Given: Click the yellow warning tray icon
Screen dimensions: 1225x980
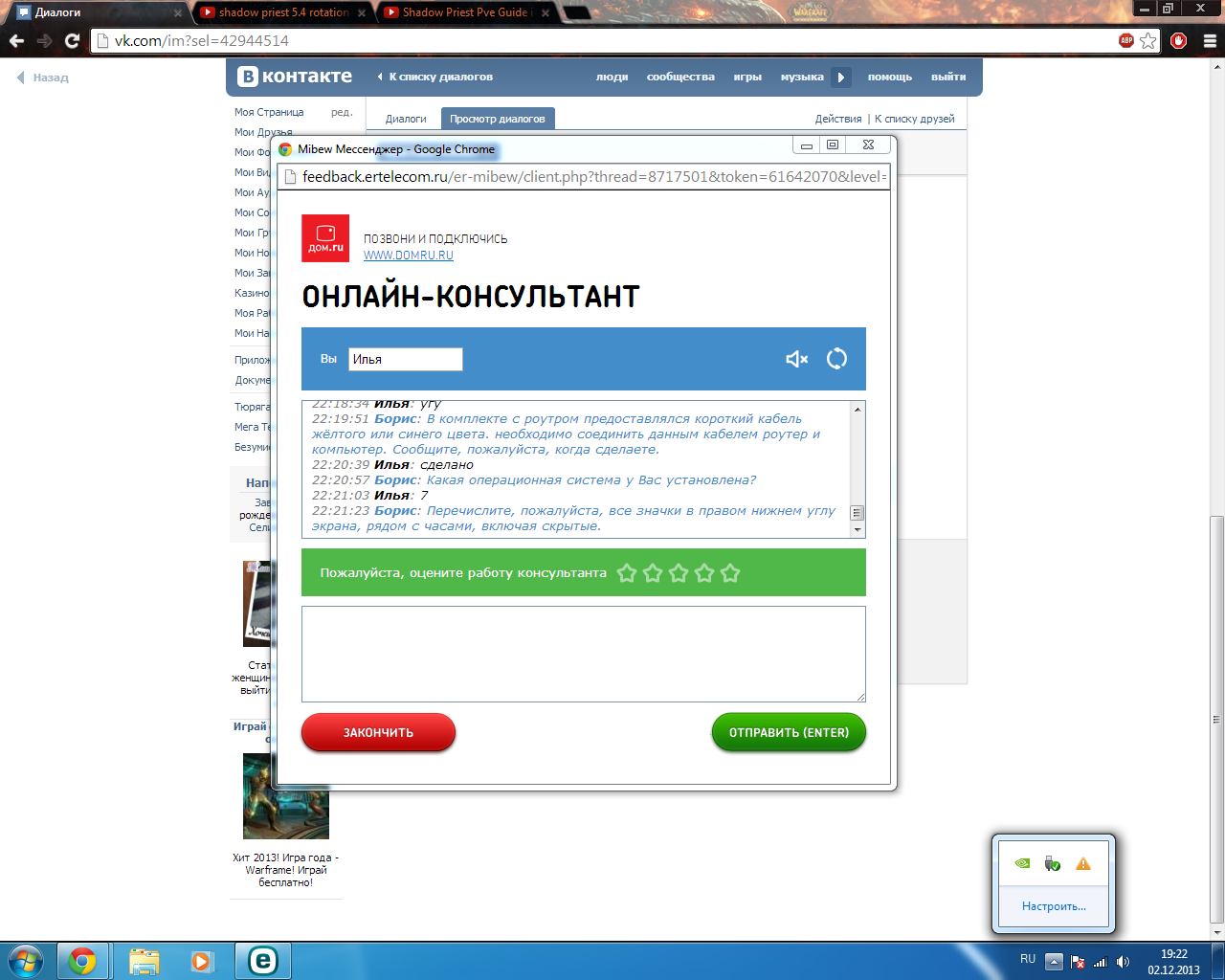Looking at the screenshot, I should point(1083,863).
